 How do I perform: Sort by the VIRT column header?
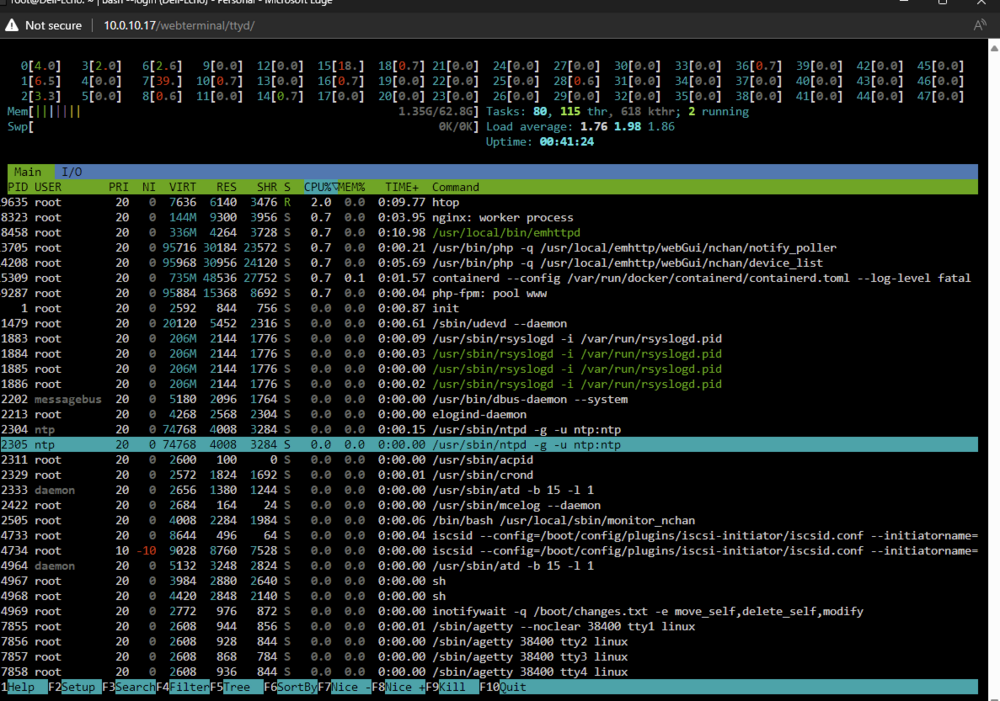[x=182, y=187]
